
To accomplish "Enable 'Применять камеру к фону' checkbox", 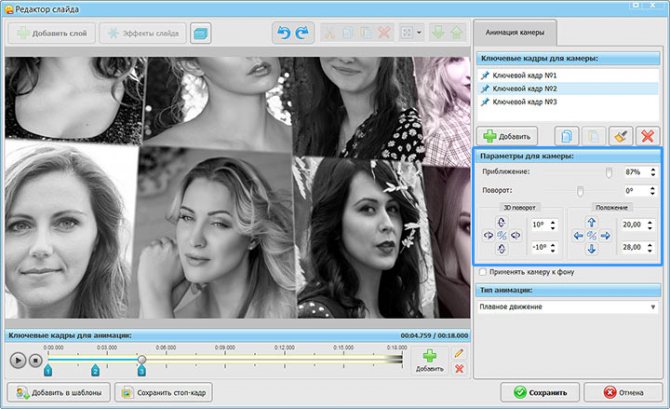I will click(x=484, y=272).
